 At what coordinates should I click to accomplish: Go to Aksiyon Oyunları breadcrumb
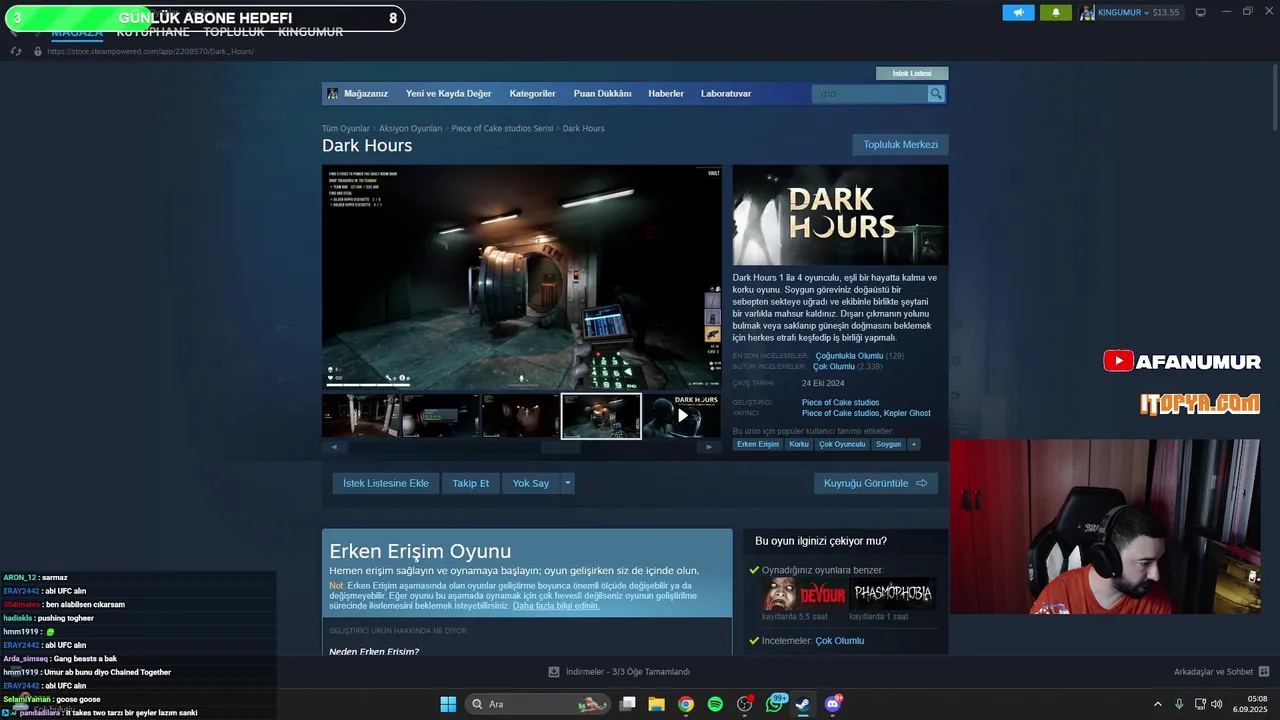pos(410,128)
